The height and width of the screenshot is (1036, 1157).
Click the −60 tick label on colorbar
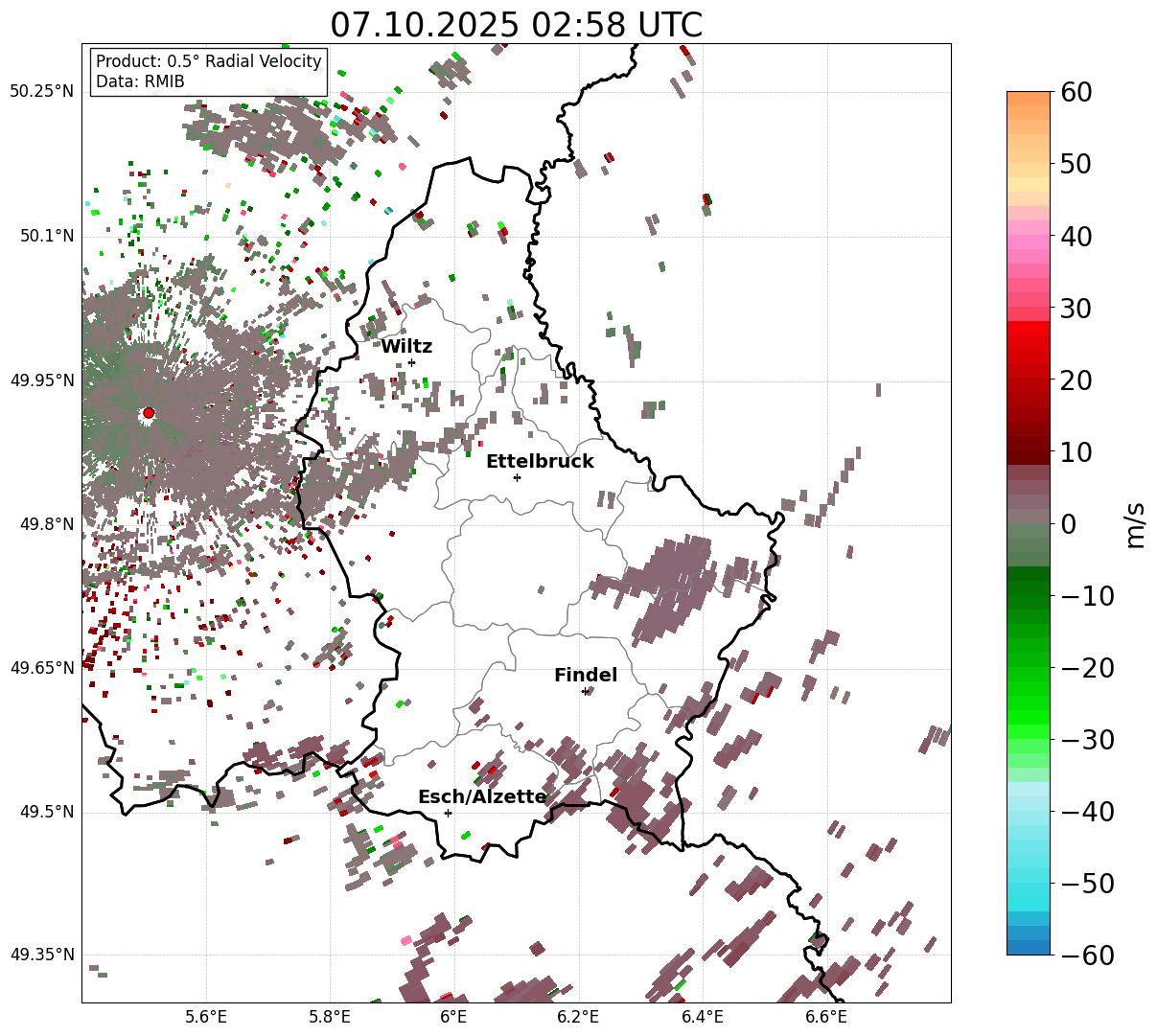1088,955
